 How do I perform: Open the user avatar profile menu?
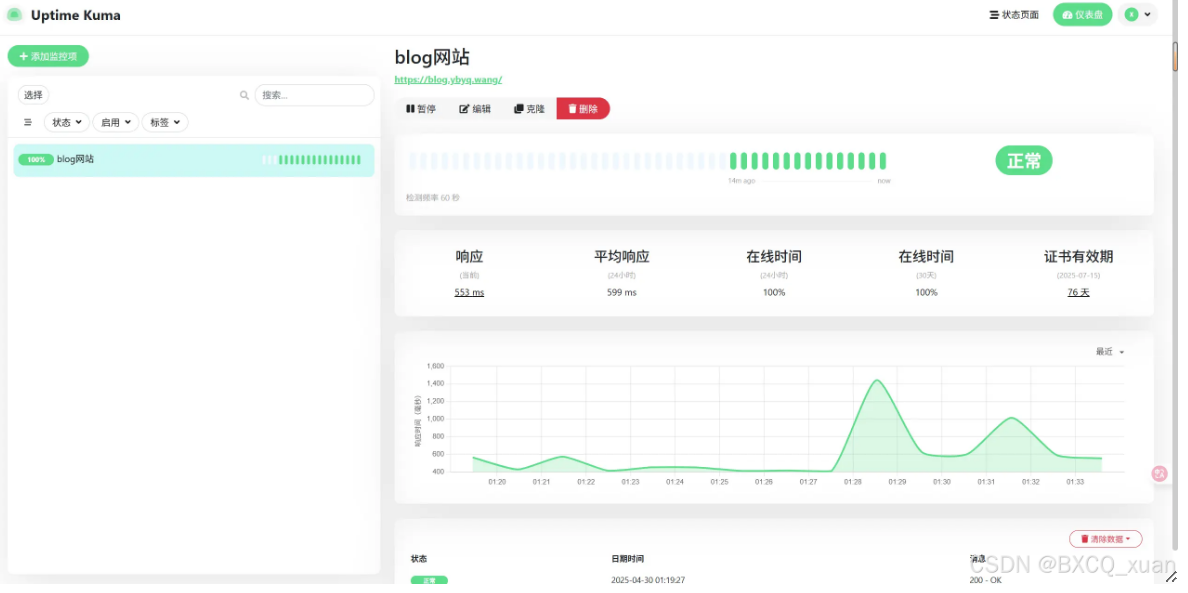pyautogui.click(x=1138, y=14)
